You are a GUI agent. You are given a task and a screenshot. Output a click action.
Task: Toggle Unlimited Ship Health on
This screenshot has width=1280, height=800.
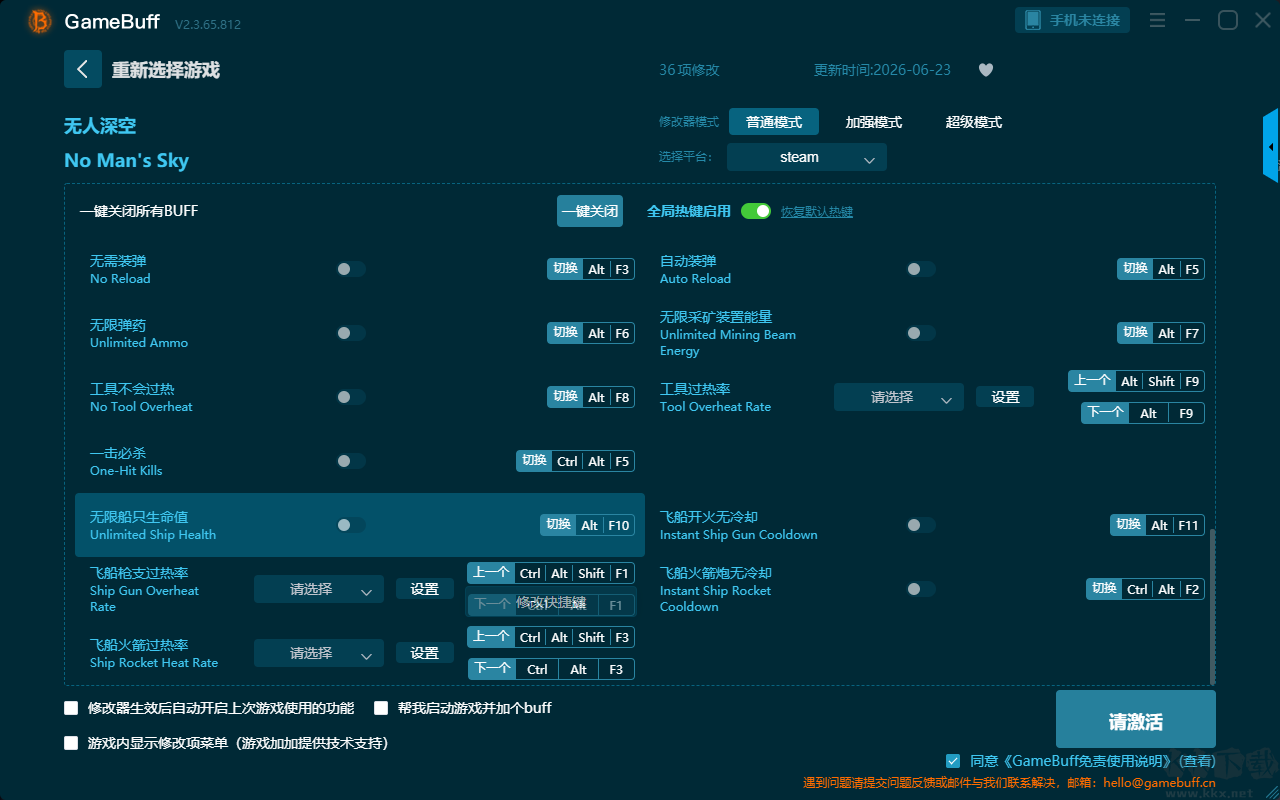(x=351, y=525)
